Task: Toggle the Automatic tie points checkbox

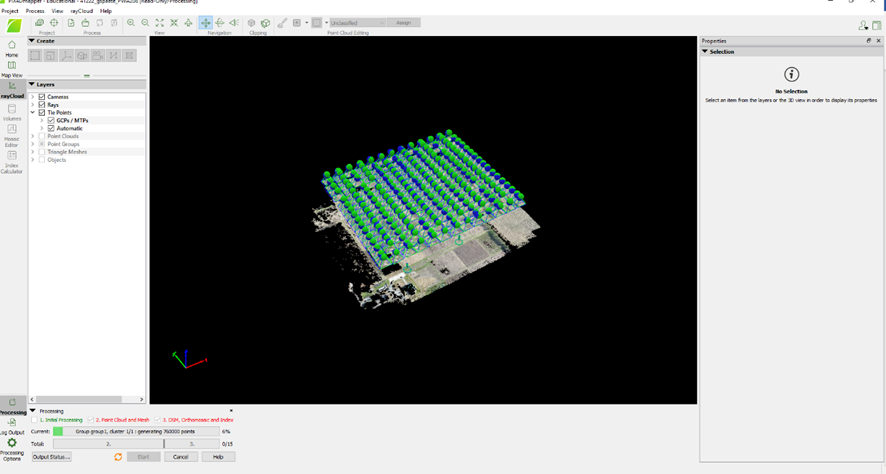Action: click(51, 128)
